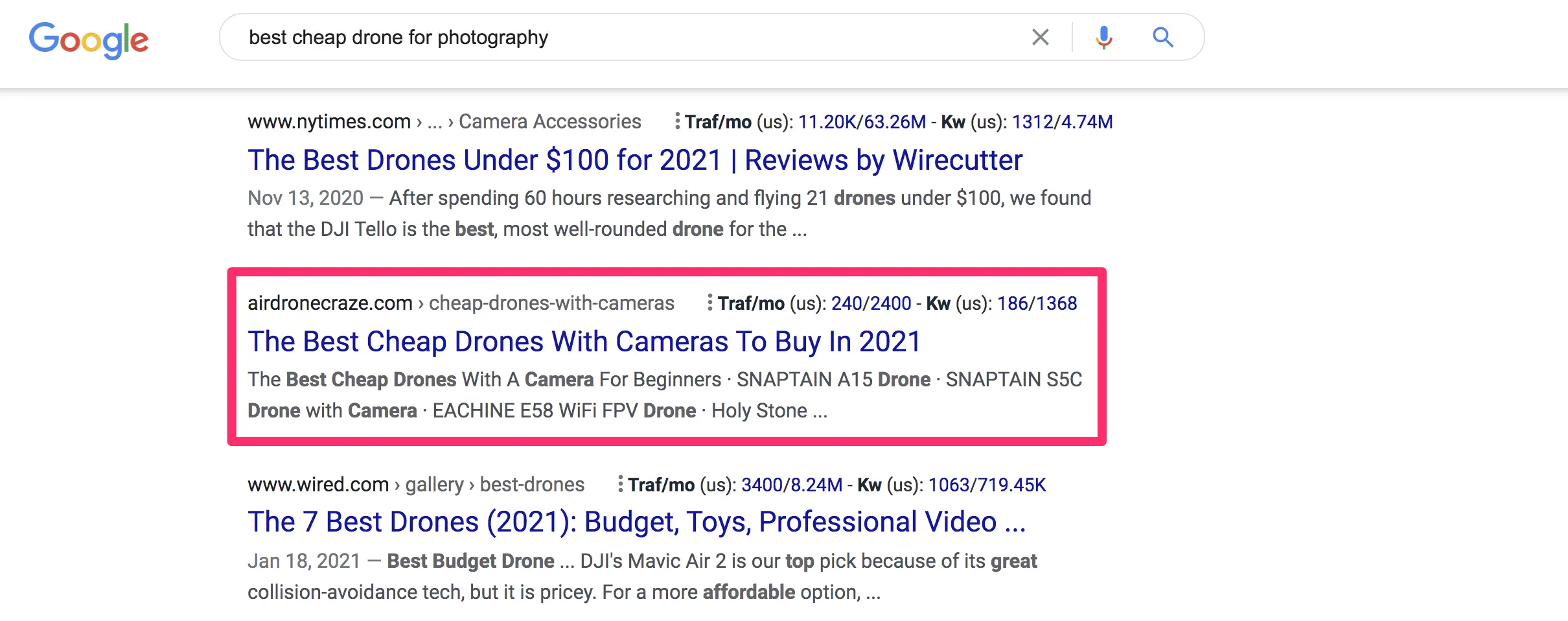Click the airdronecraze.com cheap-drones-with-cameras URL
The image size is (1568, 621).
pos(461,303)
